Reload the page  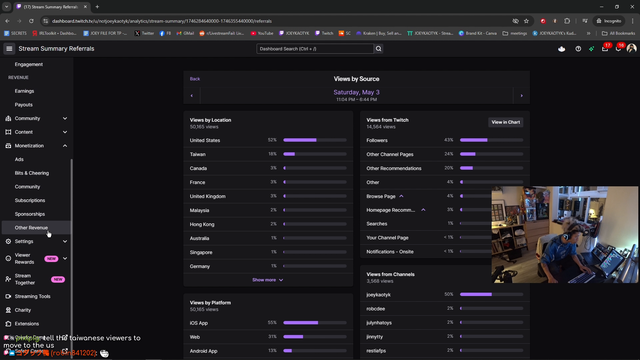[x=31, y=21]
